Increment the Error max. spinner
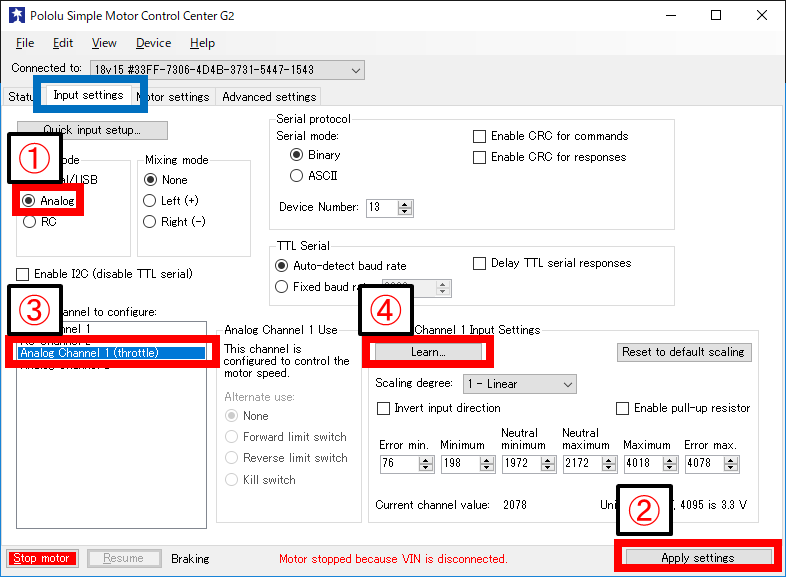Viewport: 786px width, 577px height. pos(731,460)
